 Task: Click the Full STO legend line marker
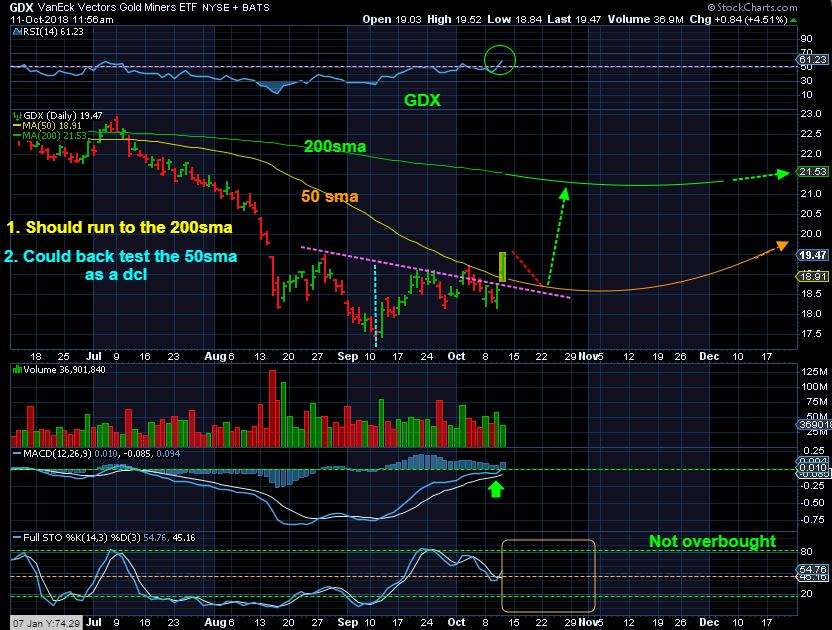[x=17, y=538]
